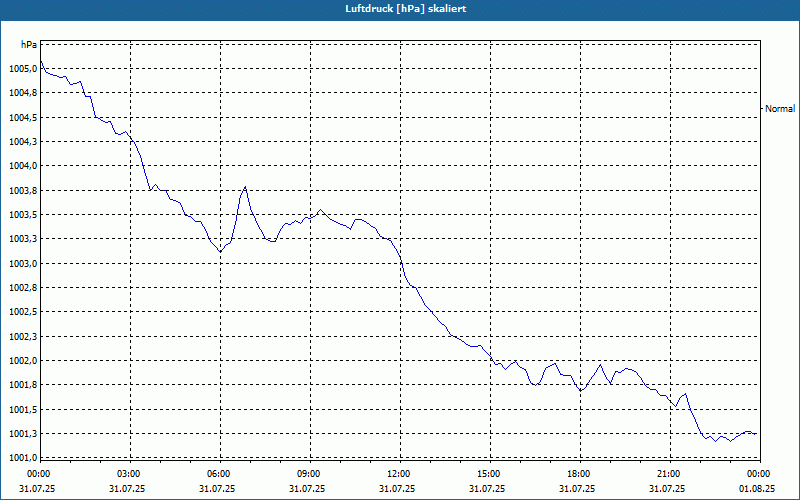
Task: Select the 1001,8 y-axis value
Action: click(x=23, y=385)
